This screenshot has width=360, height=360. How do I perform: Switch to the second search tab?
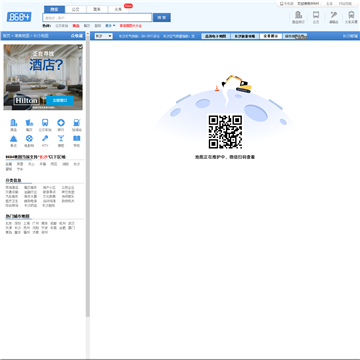point(75,9)
